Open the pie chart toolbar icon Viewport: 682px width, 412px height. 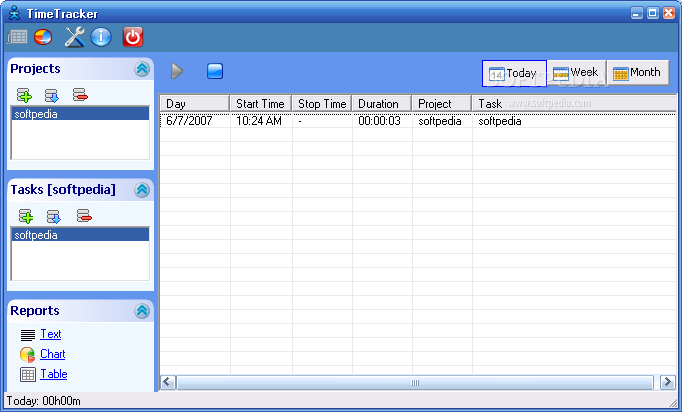(43, 37)
